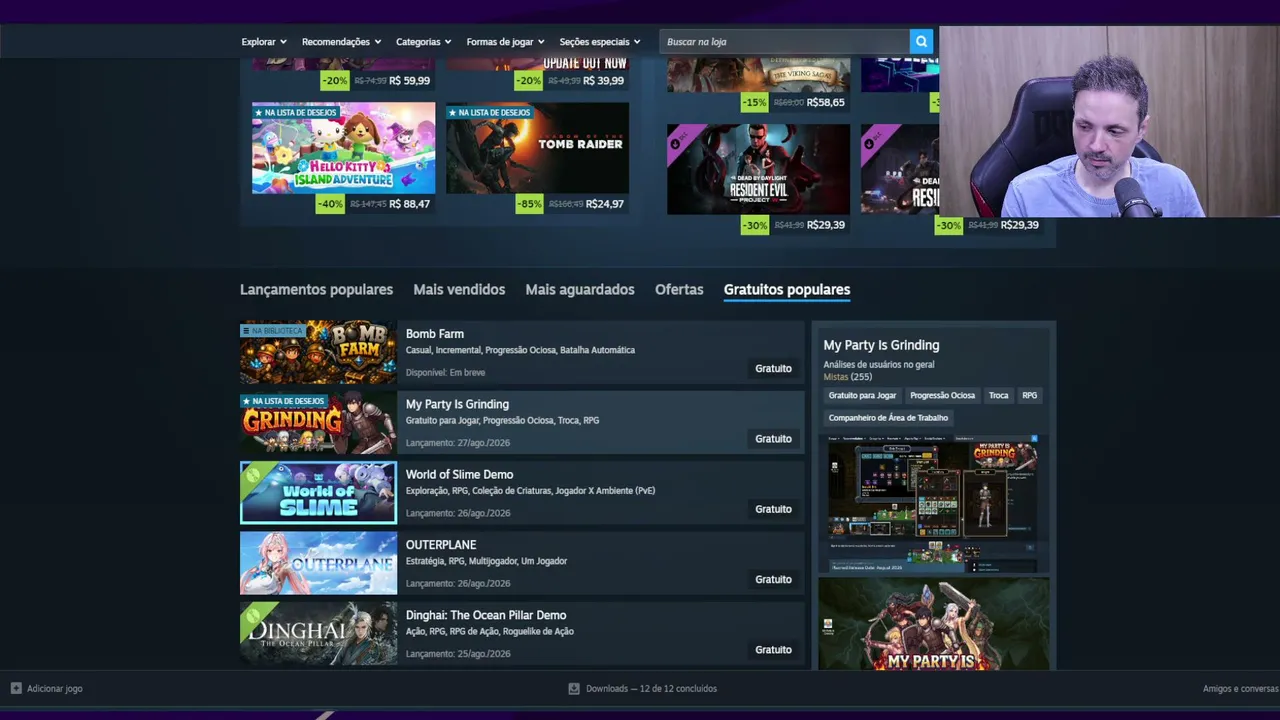
Task: Click the R$ 59,99 price
Action: coord(410,81)
